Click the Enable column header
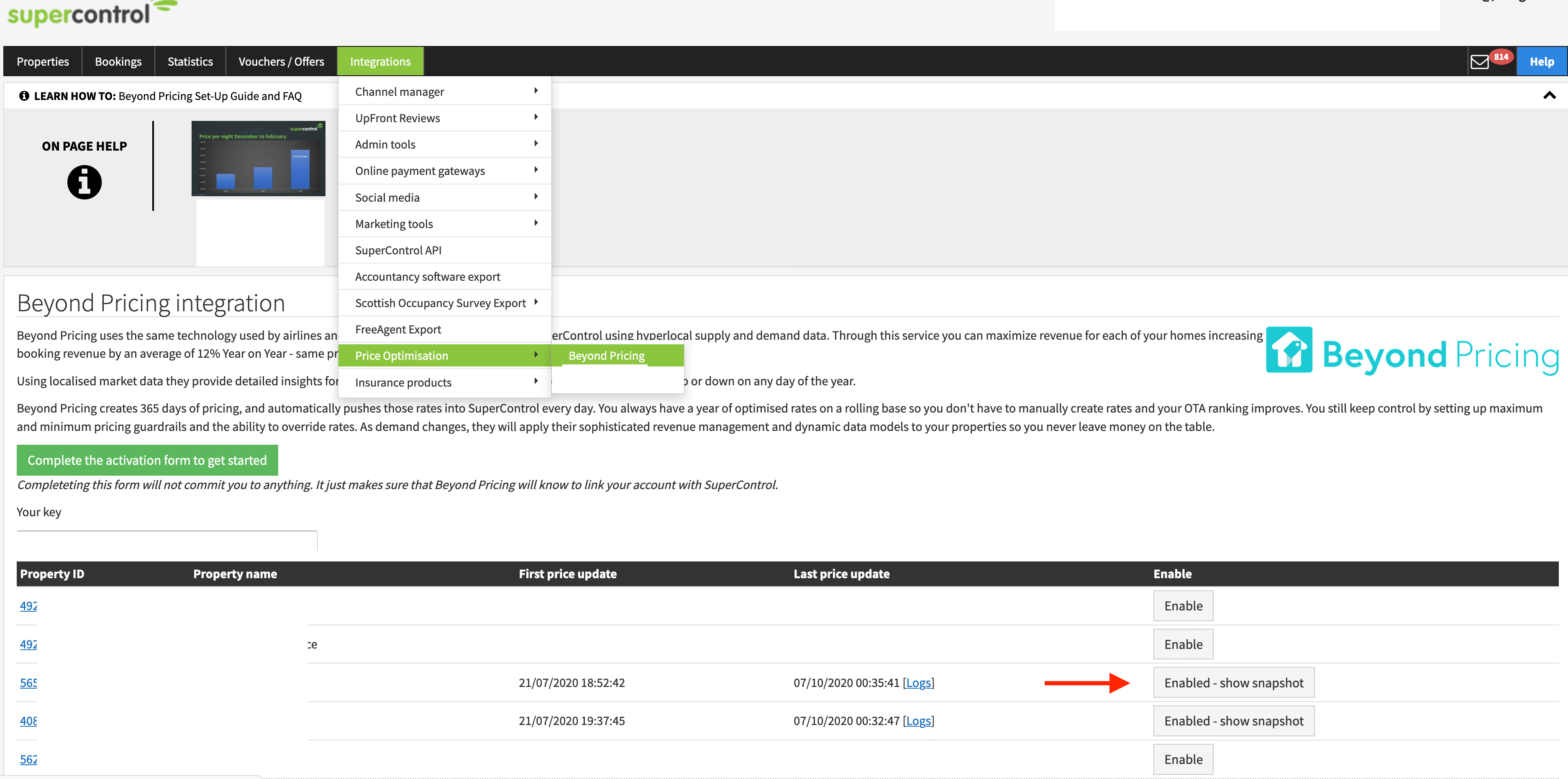 click(x=1172, y=573)
